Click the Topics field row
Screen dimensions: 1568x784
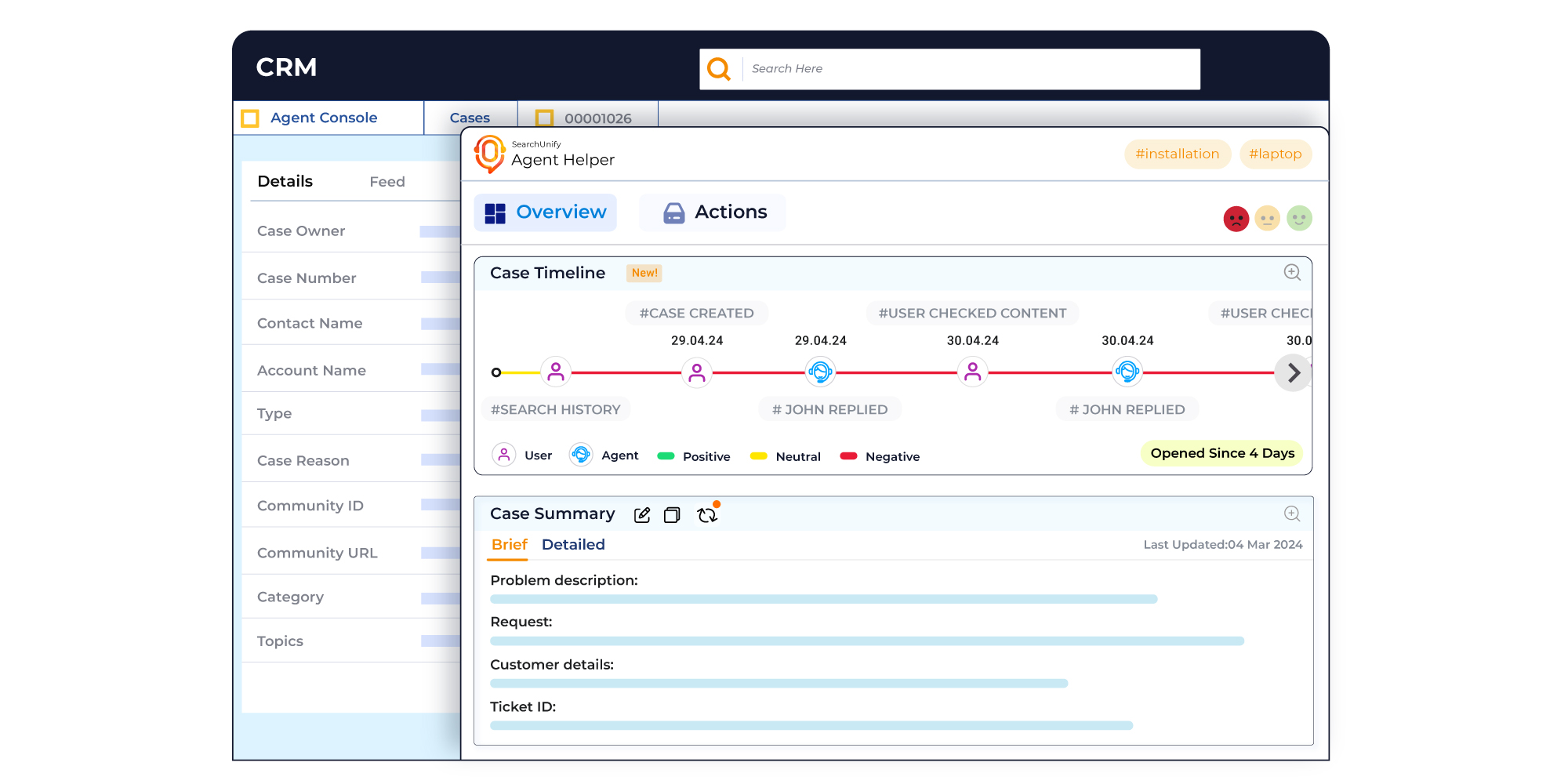pos(351,641)
